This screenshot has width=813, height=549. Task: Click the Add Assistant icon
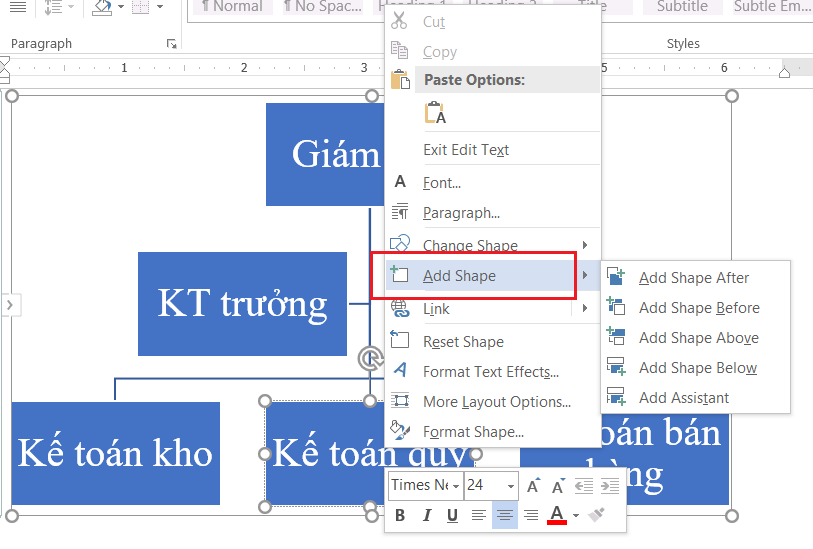pyautogui.click(x=616, y=397)
